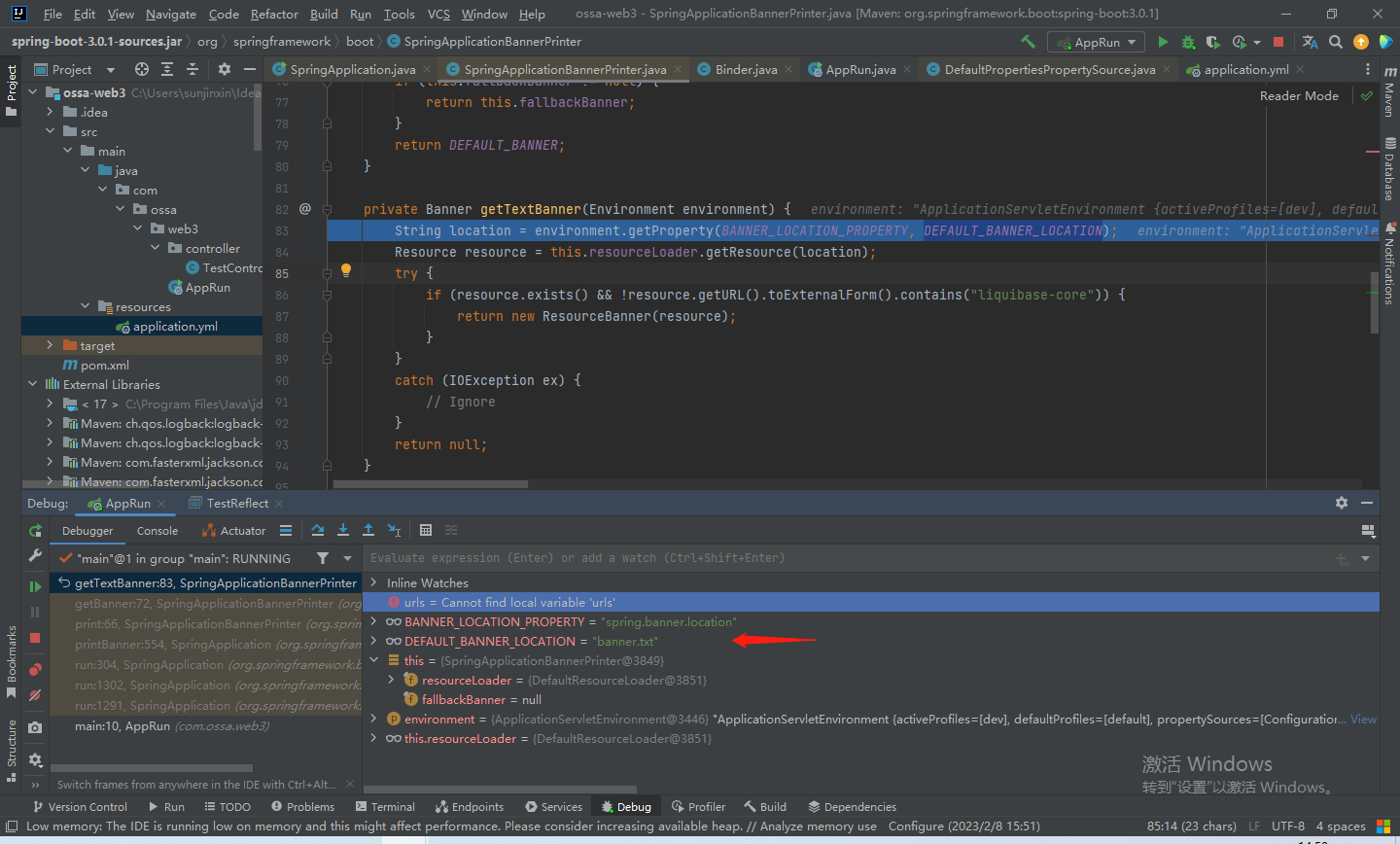Click the intention lightbulb on line 85
Screen dimensions: 1400x844
345,271
